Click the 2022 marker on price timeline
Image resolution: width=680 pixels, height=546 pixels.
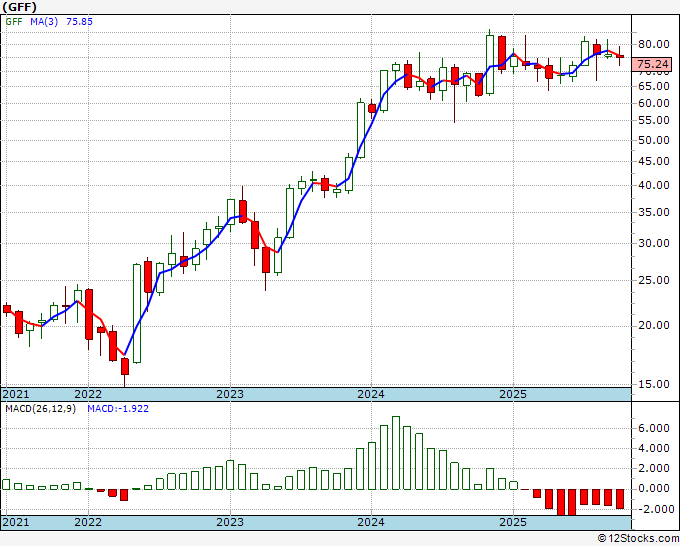[88, 394]
